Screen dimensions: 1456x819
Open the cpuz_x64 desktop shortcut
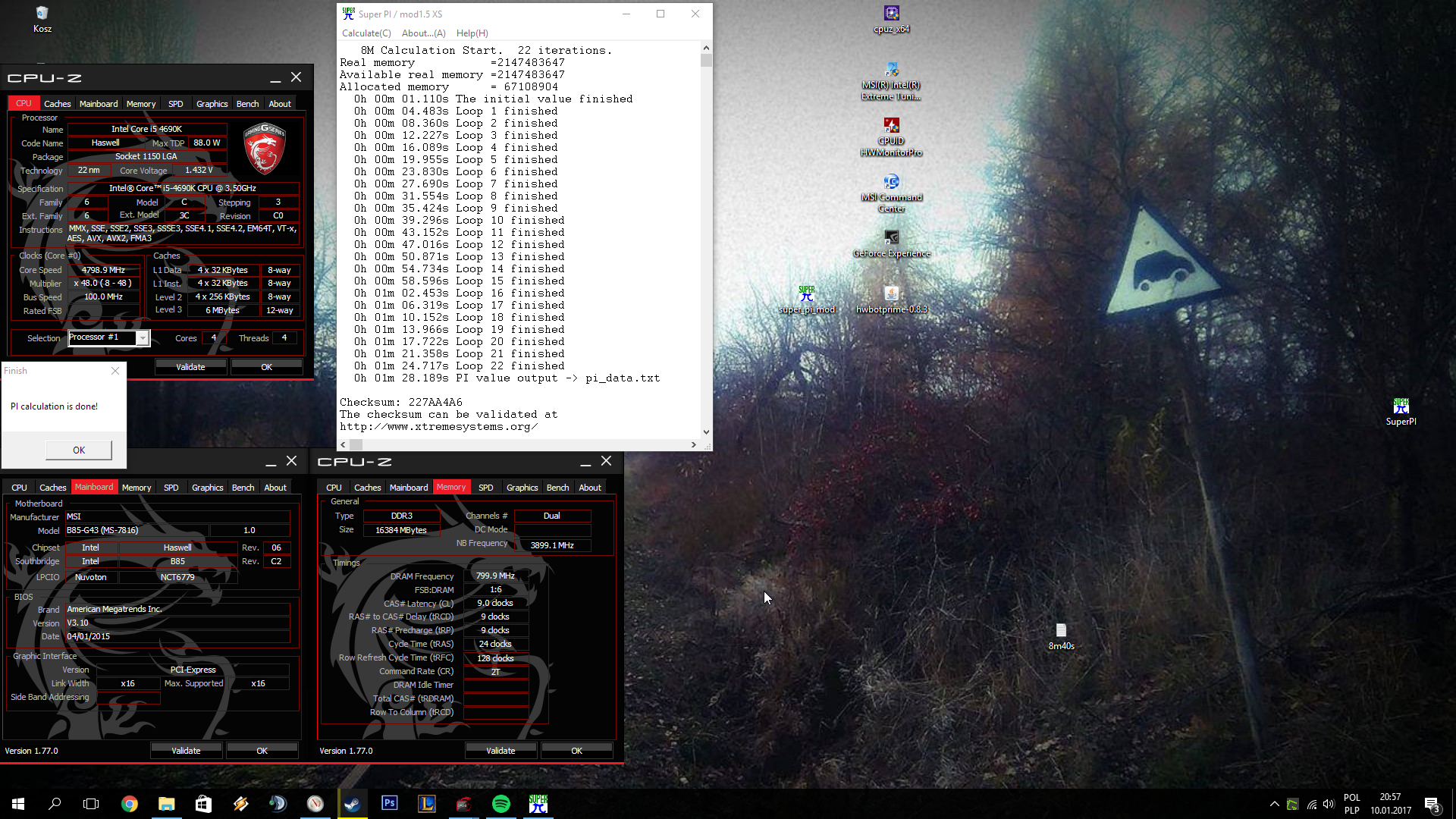(891, 20)
